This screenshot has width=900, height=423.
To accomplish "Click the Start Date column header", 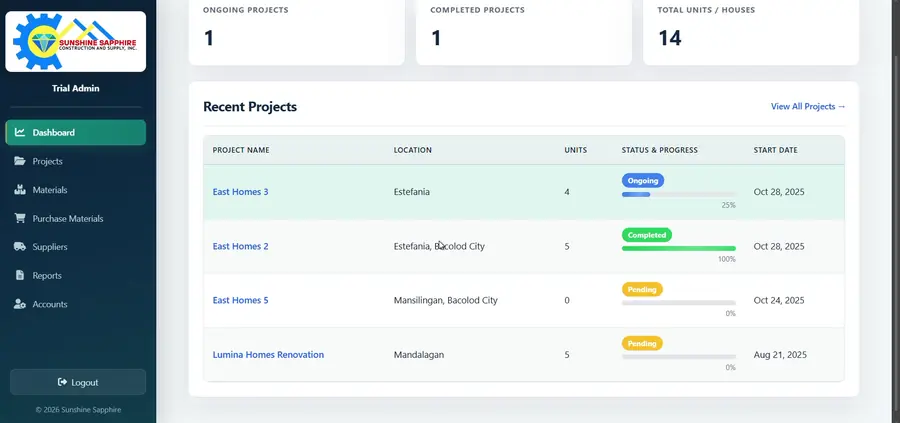I will point(775,150).
